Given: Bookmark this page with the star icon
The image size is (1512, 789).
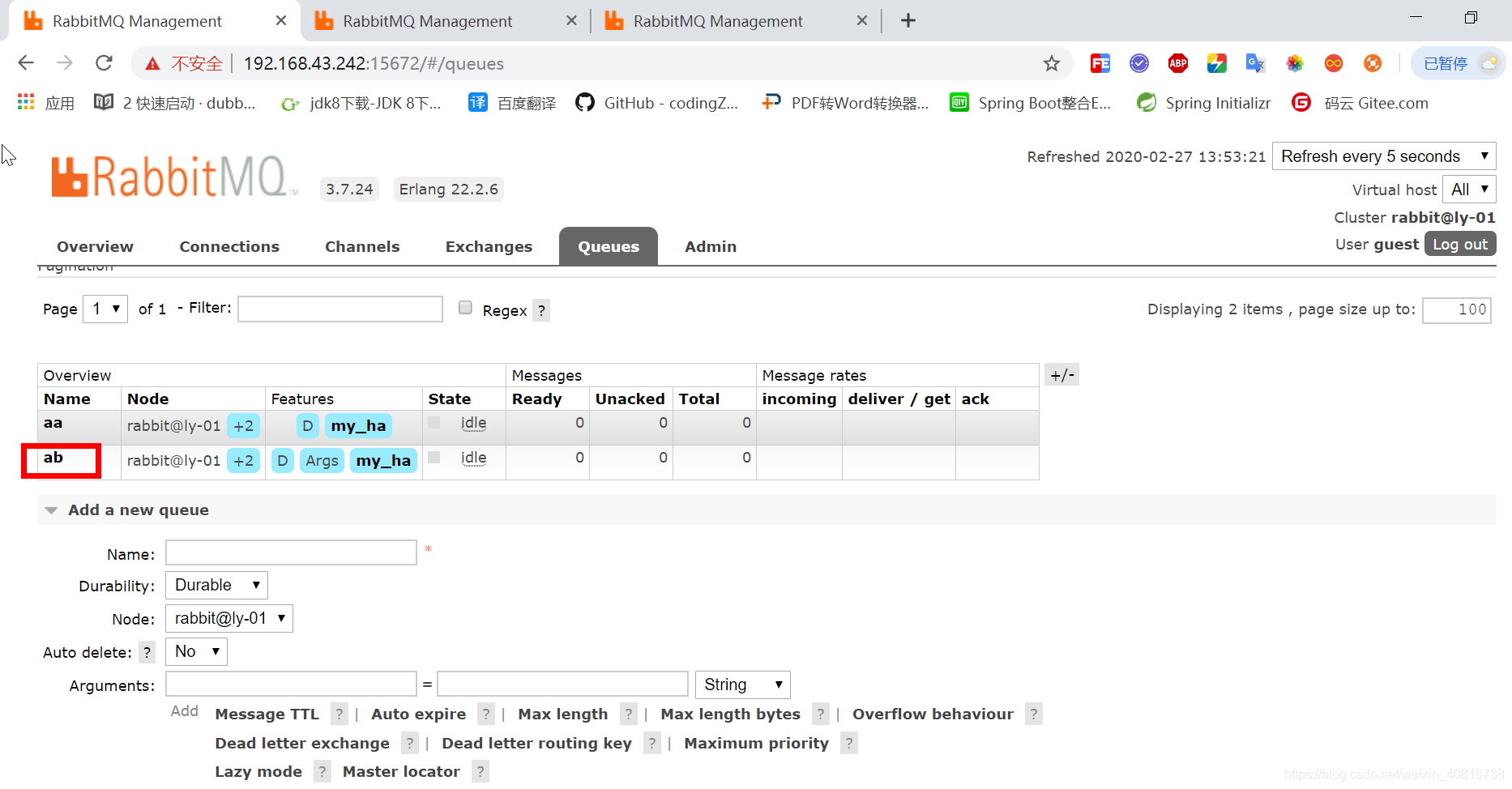Looking at the screenshot, I should tap(1051, 63).
